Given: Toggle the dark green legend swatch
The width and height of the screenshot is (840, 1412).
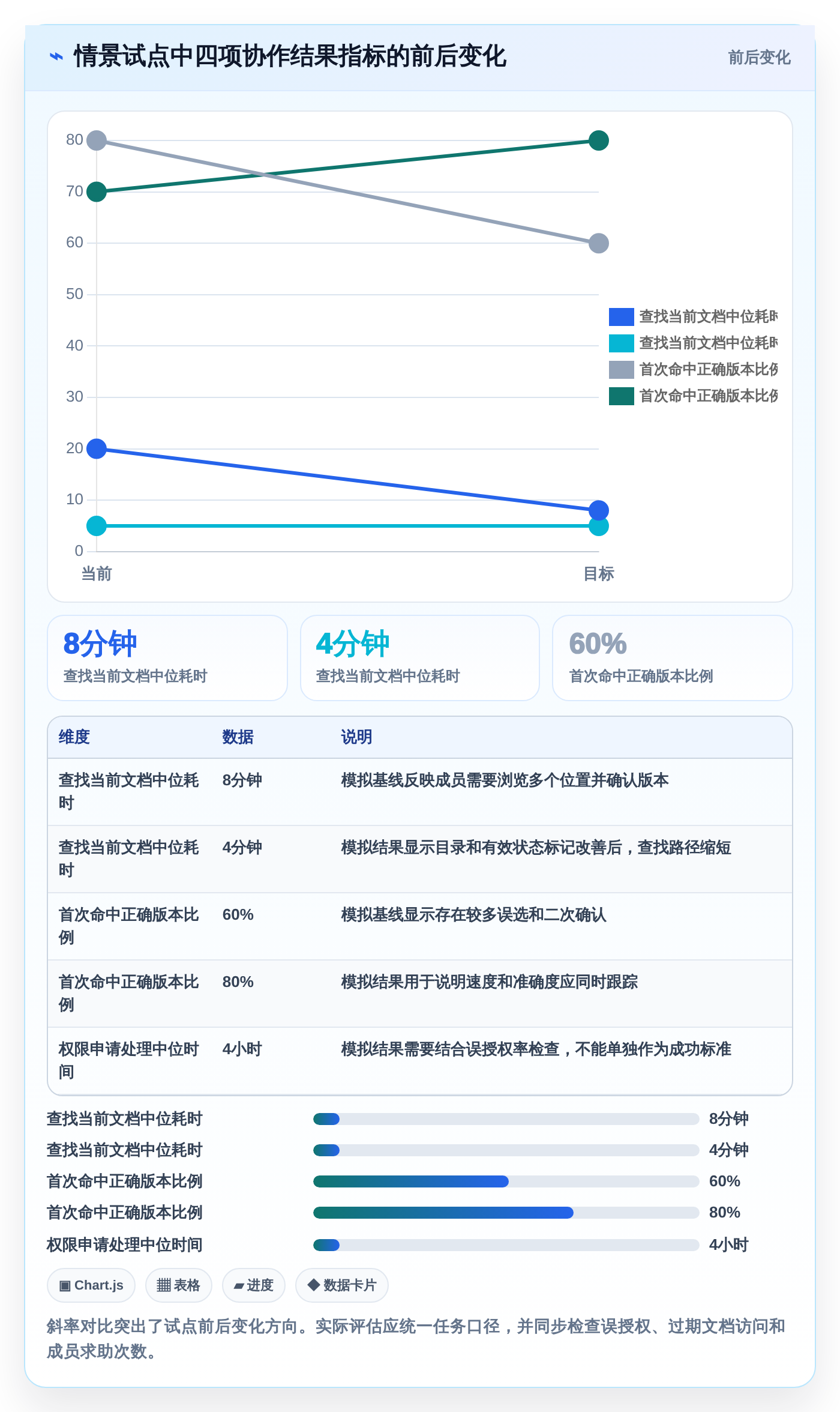Looking at the screenshot, I should 621,396.
